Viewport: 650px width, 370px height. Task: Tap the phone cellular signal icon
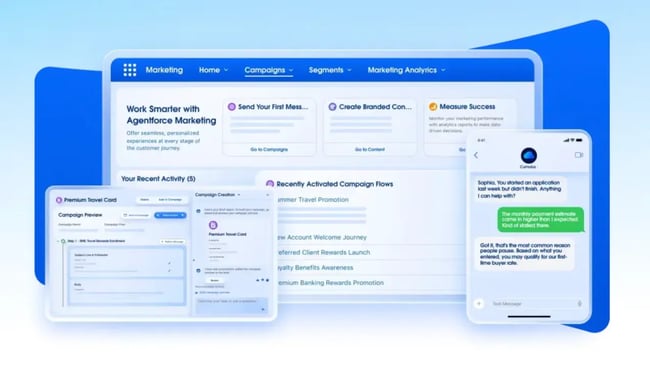[566, 140]
